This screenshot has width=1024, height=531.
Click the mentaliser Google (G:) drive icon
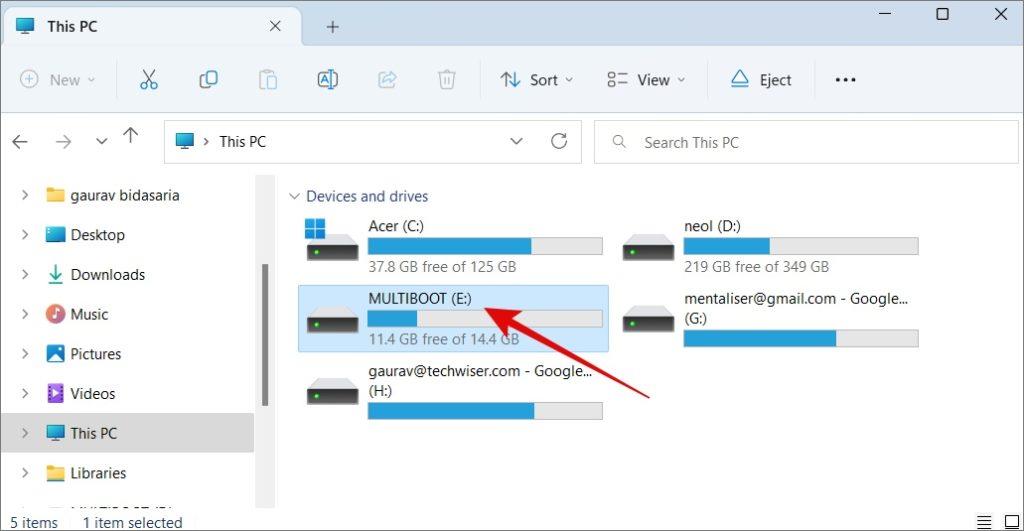(648, 319)
